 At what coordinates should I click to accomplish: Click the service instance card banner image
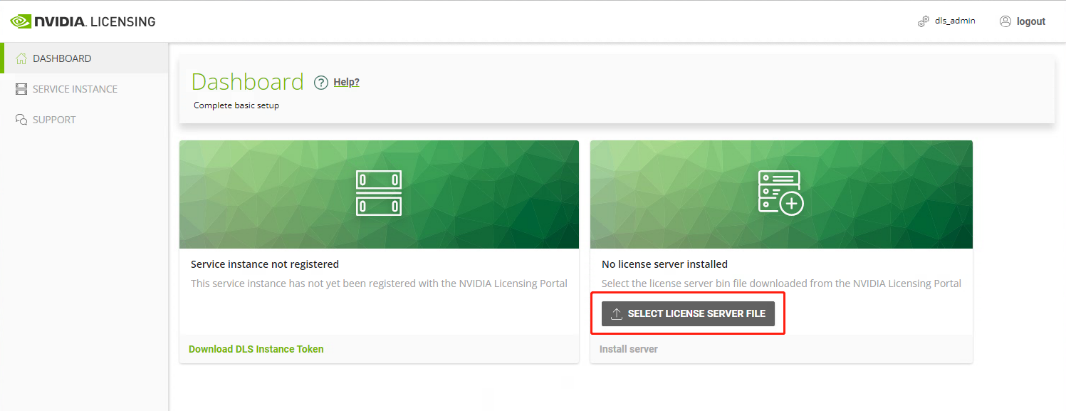(x=379, y=194)
